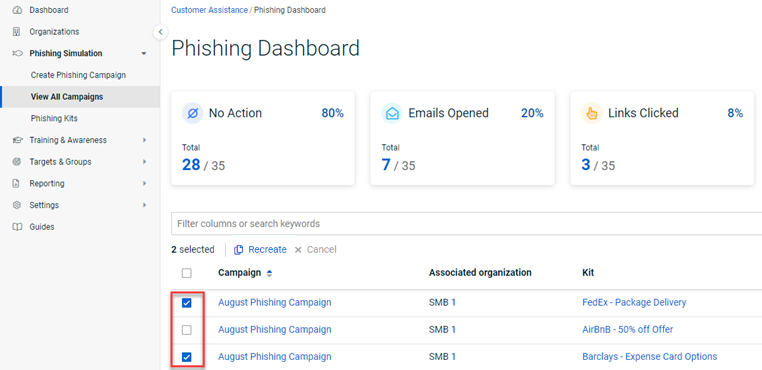Viewport: 762px width, 370px height.
Task: Check the AirBnB campaign row checkbox
Action: tap(187, 330)
